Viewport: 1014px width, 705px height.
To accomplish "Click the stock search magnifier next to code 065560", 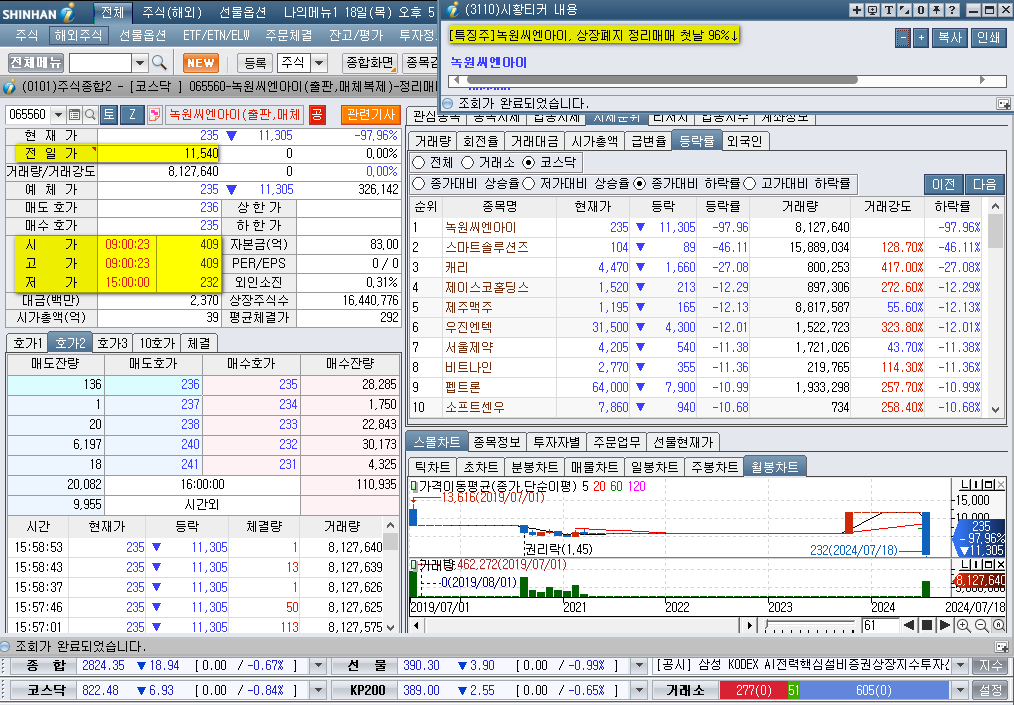I will [91, 114].
